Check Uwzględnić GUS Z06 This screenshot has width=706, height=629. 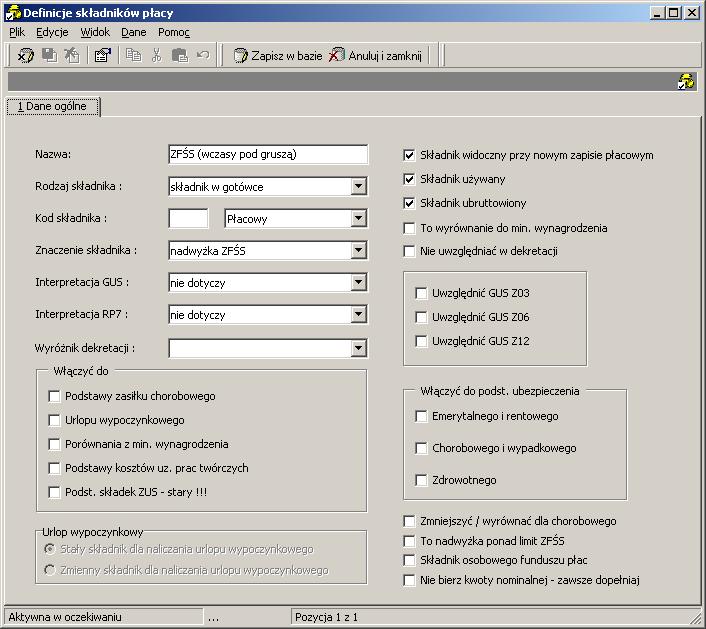421,317
